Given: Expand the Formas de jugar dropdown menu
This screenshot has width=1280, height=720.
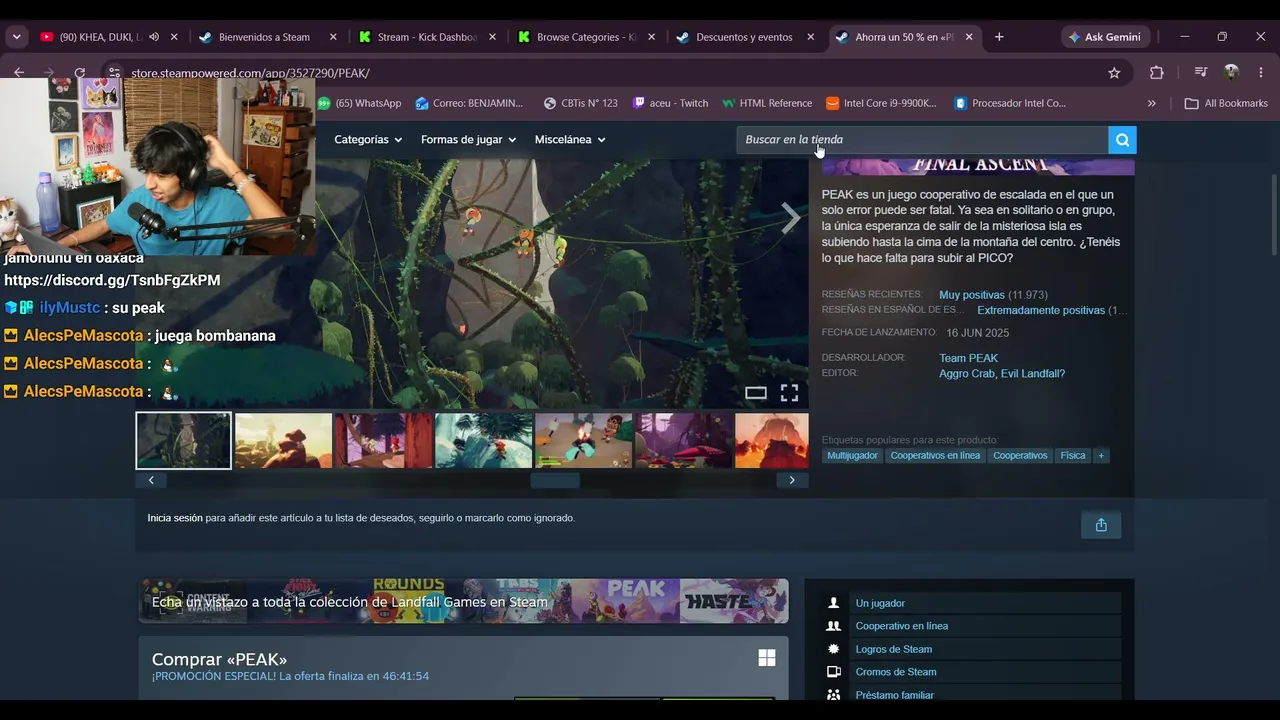Looking at the screenshot, I should point(468,140).
